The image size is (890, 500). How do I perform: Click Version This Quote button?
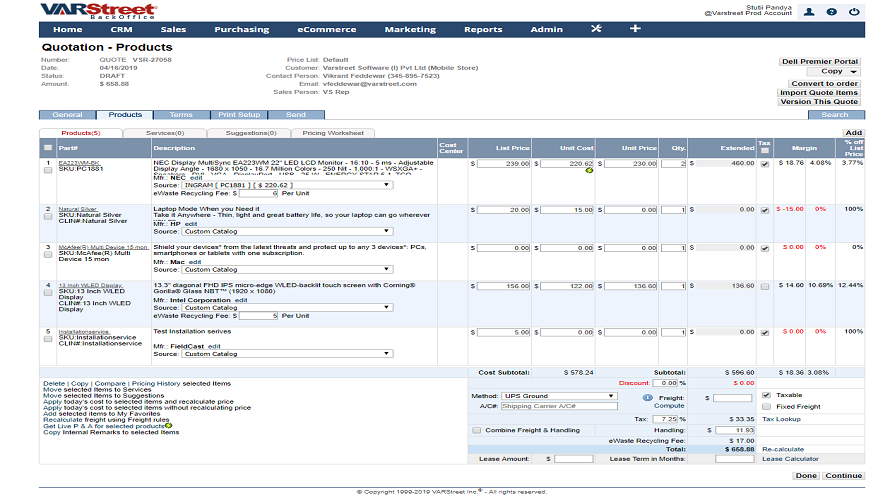[x=819, y=102]
